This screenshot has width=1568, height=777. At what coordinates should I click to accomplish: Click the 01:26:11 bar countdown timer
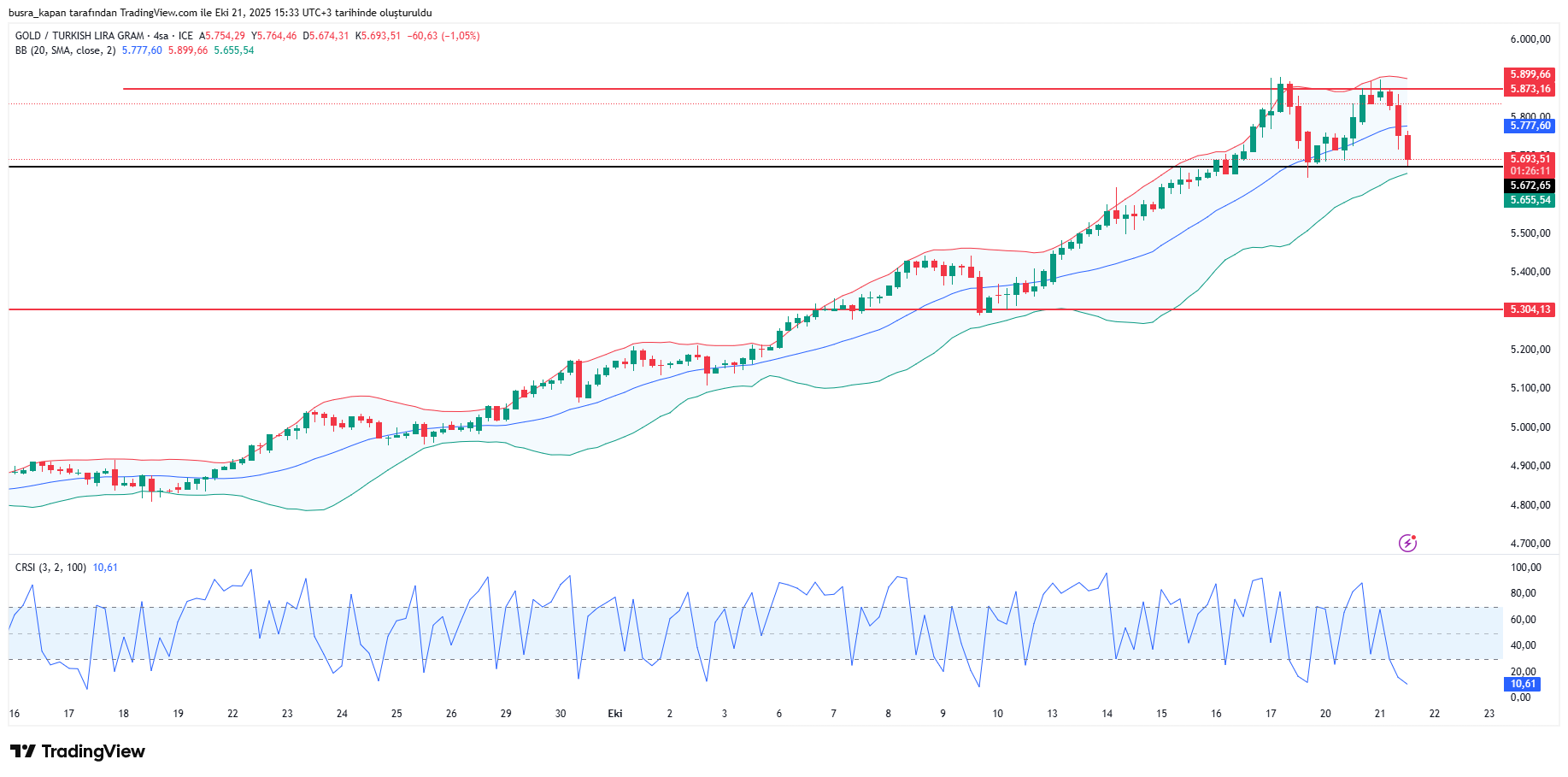point(1529,171)
